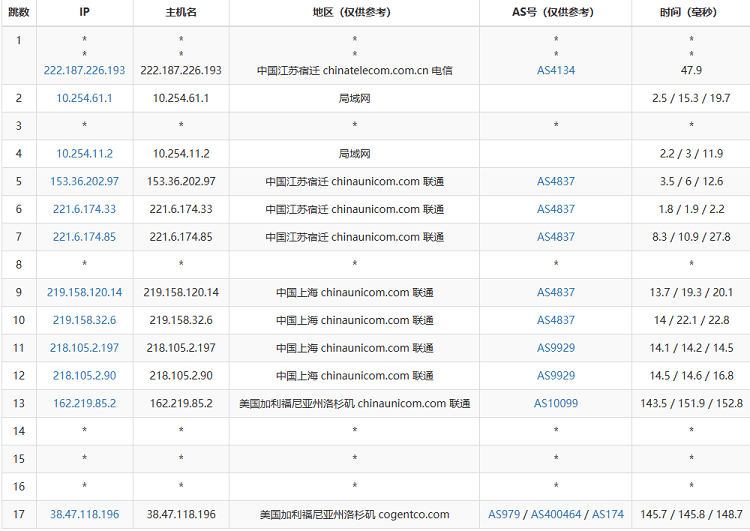This screenshot has width=750, height=531.
Task: Select hostname cell 218.105.2.90
Action: coord(181,376)
